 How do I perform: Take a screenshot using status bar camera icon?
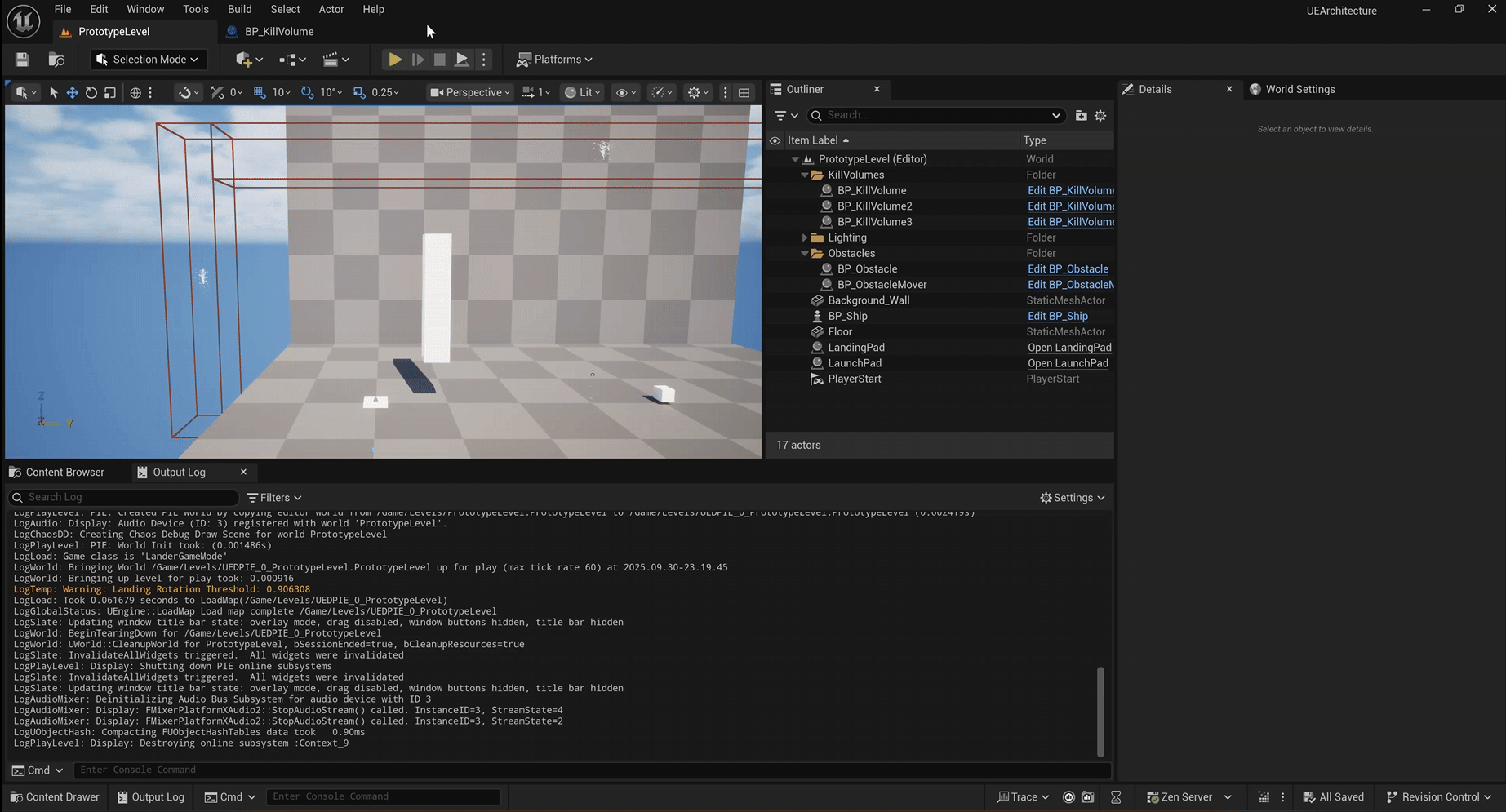click(1089, 797)
